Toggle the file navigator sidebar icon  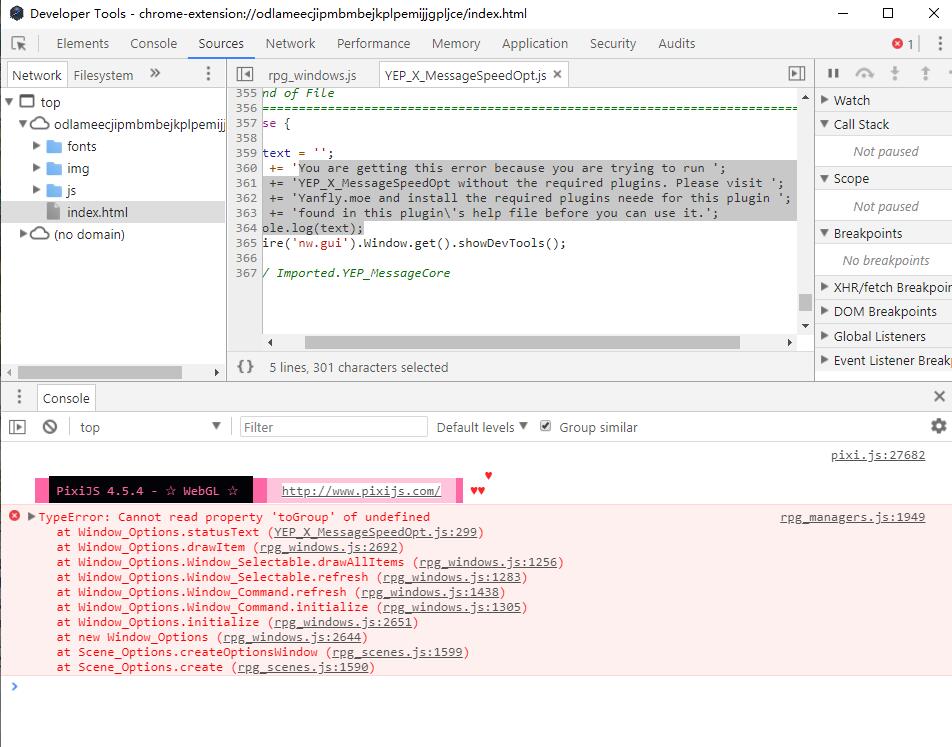245,74
